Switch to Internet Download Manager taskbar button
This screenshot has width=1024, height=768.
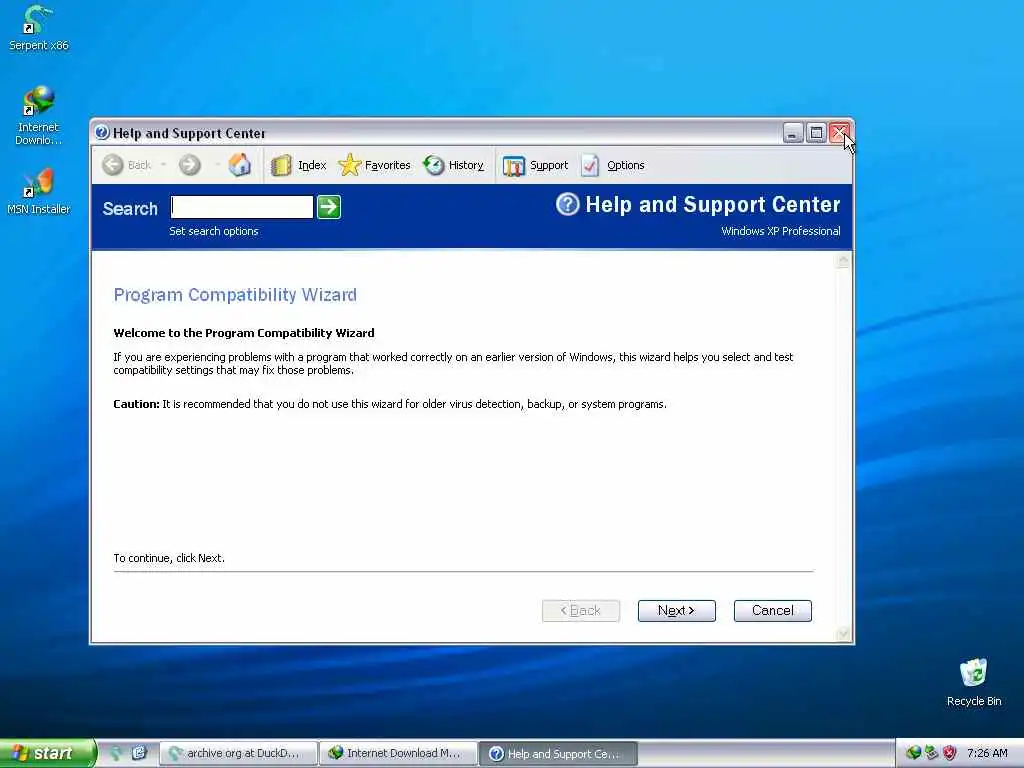(398, 753)
